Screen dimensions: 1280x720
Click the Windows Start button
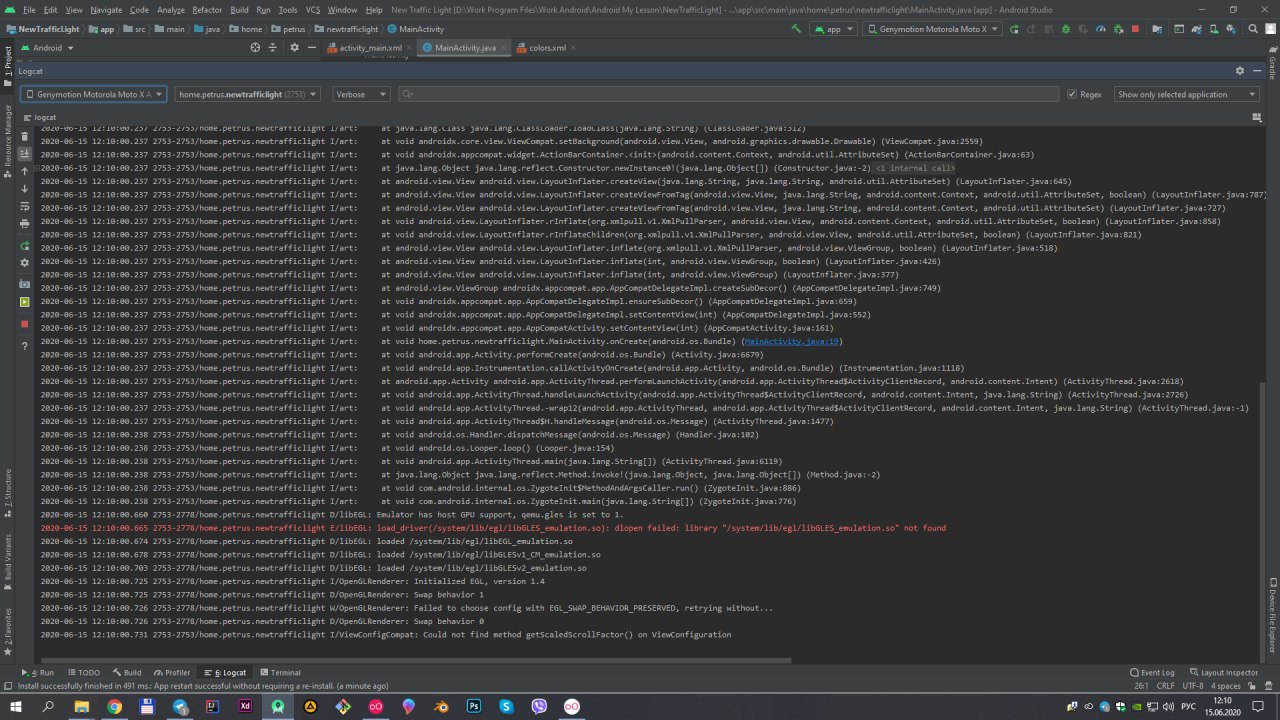(x=15, y=706)
